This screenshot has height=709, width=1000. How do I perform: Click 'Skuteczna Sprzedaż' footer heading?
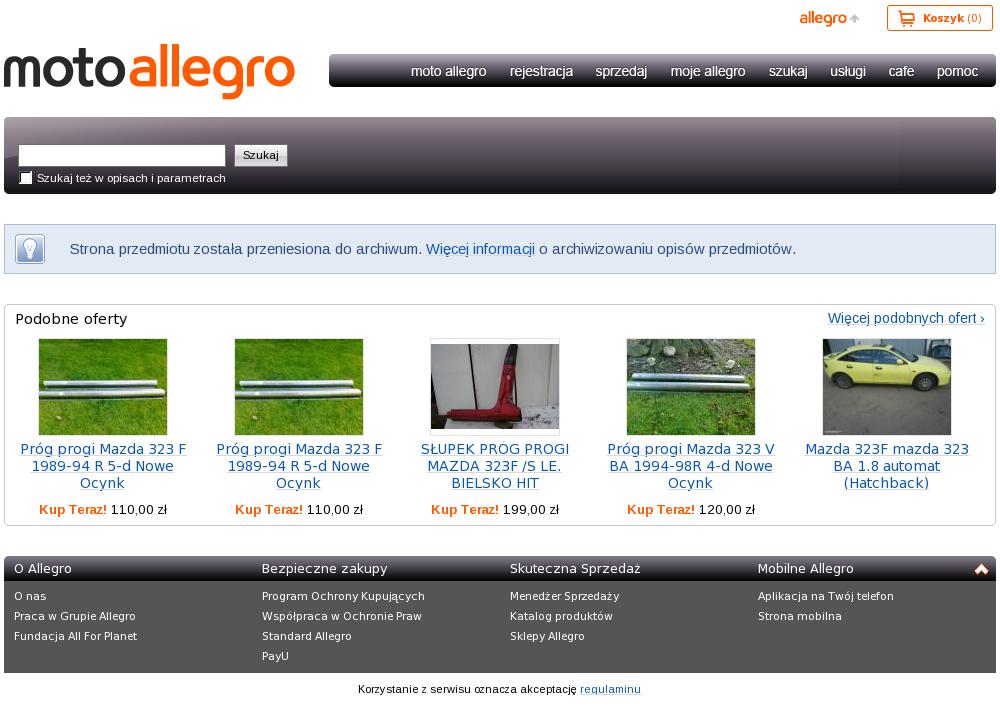(575, 569)
